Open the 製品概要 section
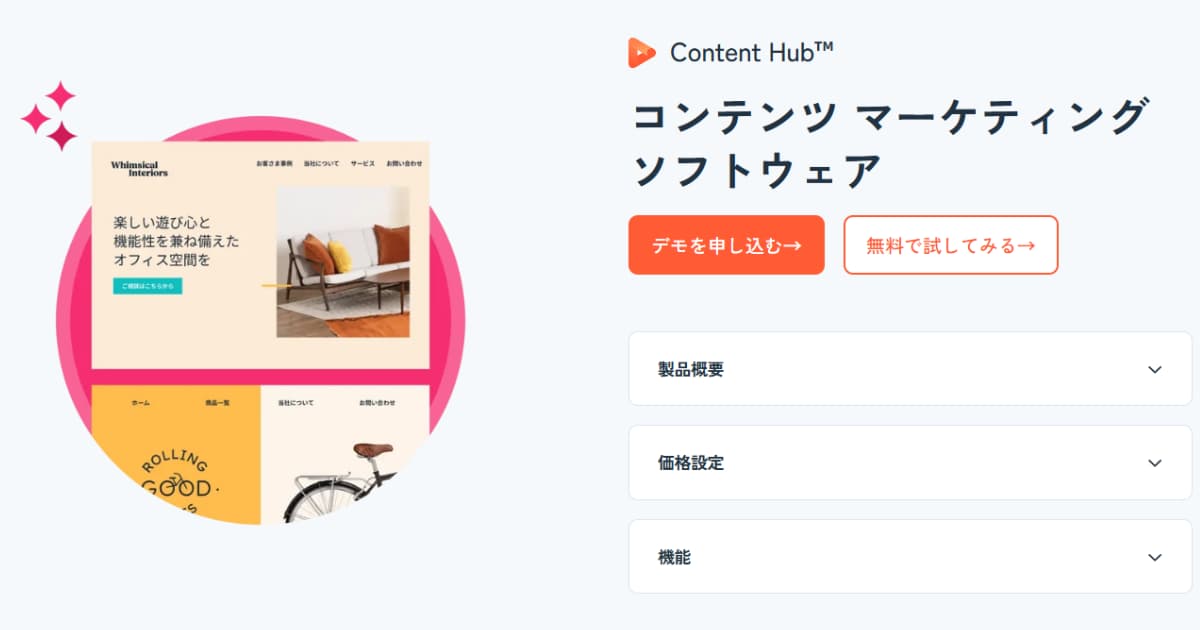Image resolution: width=1200 pixels, height=630 pixels. click(x=910, y=369)
